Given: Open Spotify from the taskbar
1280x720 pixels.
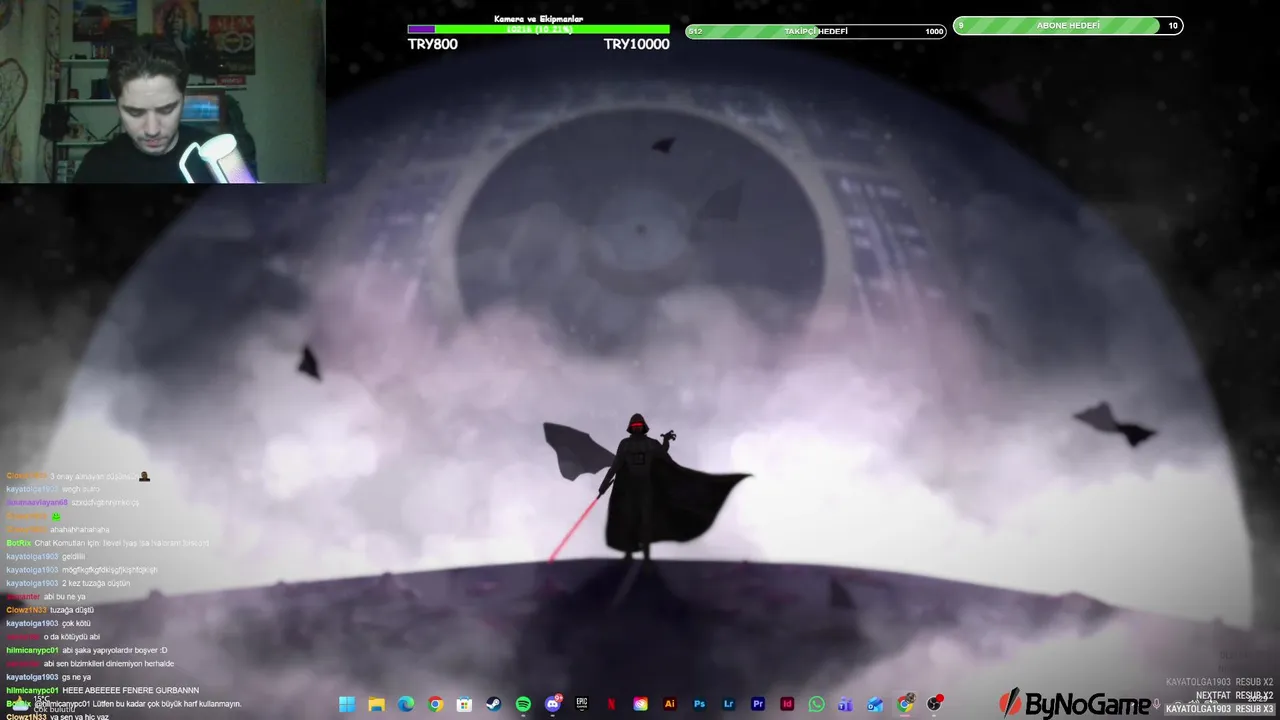Looking at the screenshot, I should click(x=523, y=704).
